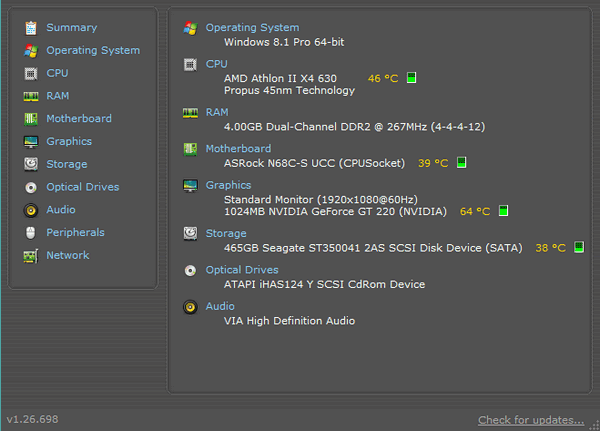Click the CPU temperature indicator beside 46 °C
The width and height of the screenshot is (600, 431).
(411, 78)
